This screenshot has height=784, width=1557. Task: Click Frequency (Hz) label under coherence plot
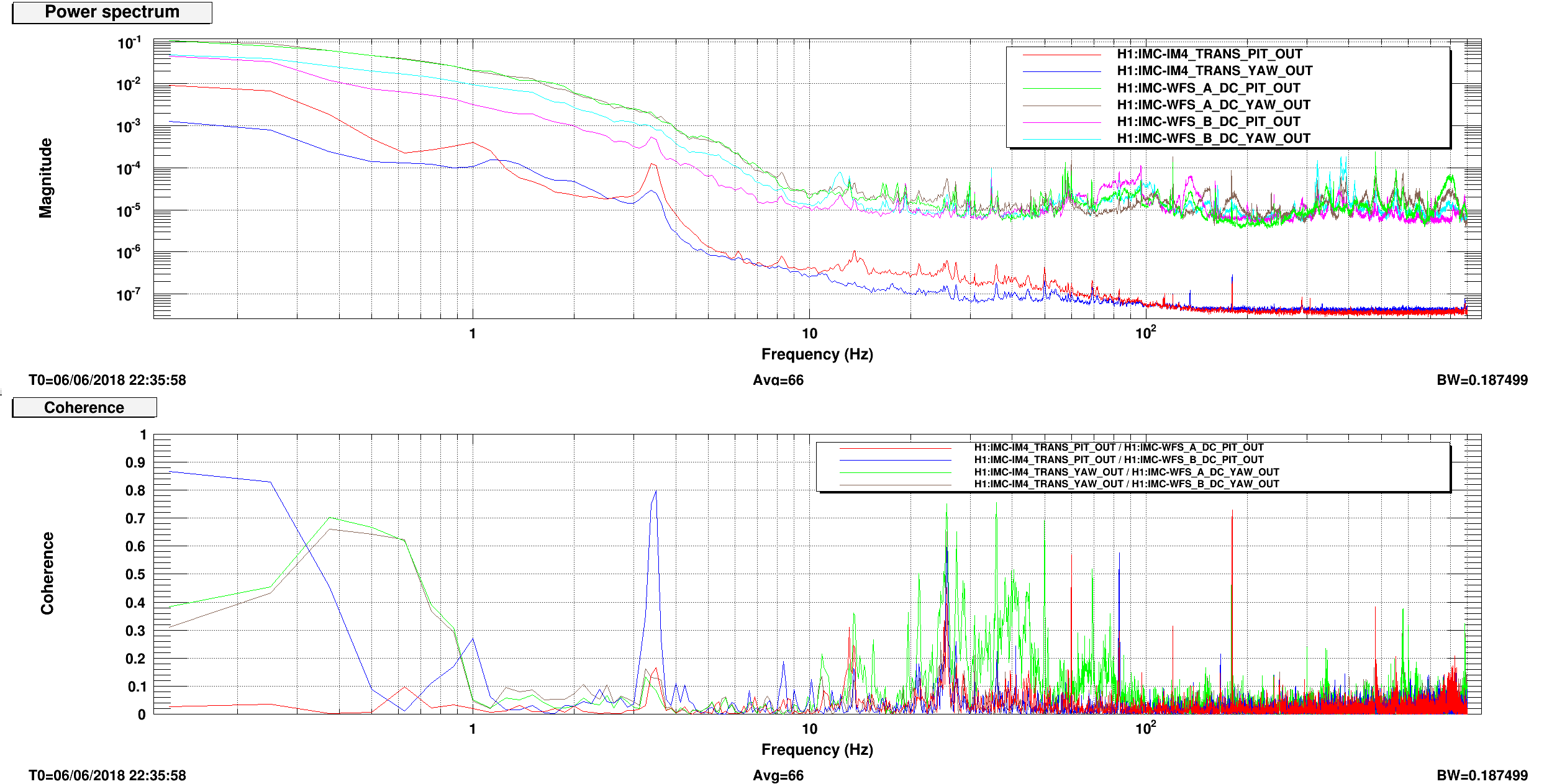(x=817, y=750)
